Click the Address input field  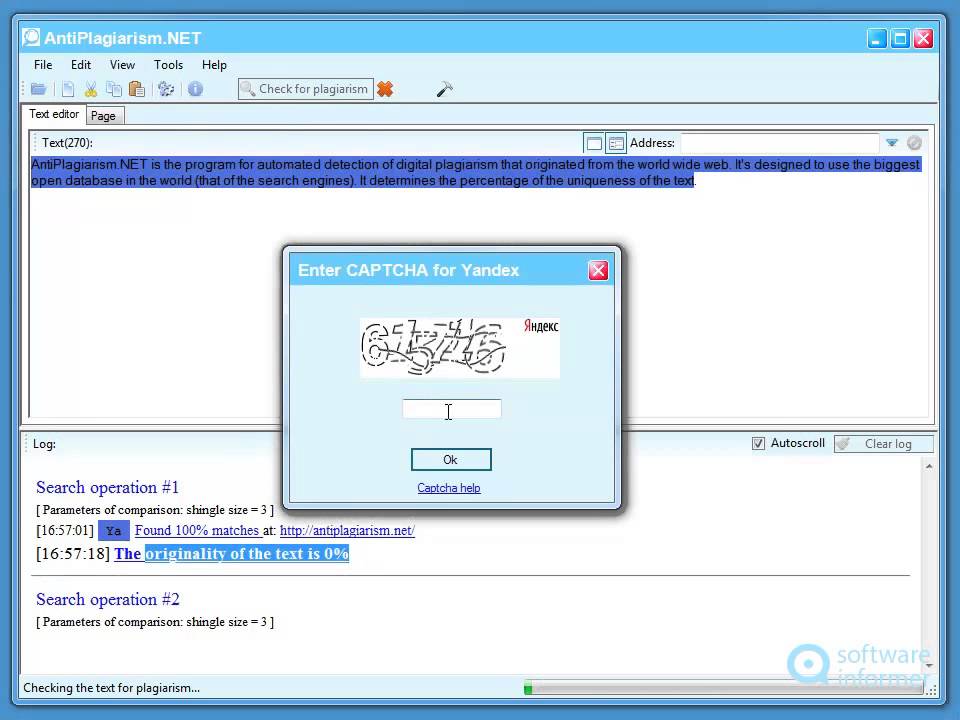coord(780,143)
